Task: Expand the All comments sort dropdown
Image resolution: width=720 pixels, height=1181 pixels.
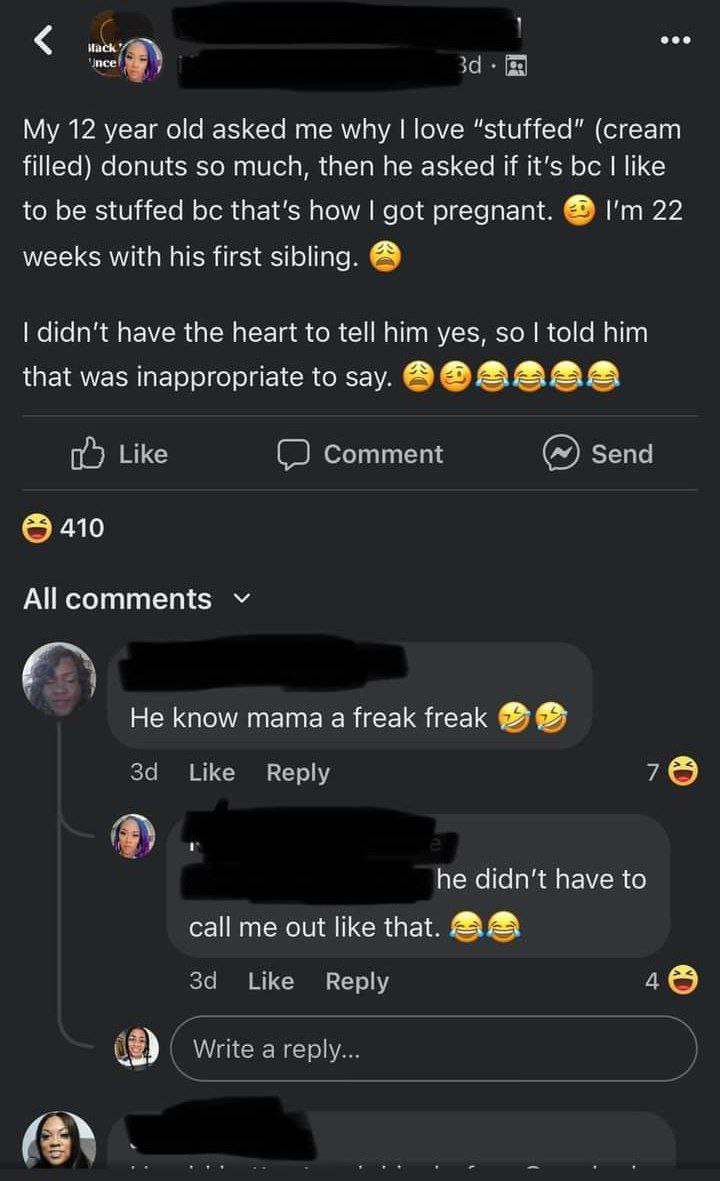Action: 240,599
